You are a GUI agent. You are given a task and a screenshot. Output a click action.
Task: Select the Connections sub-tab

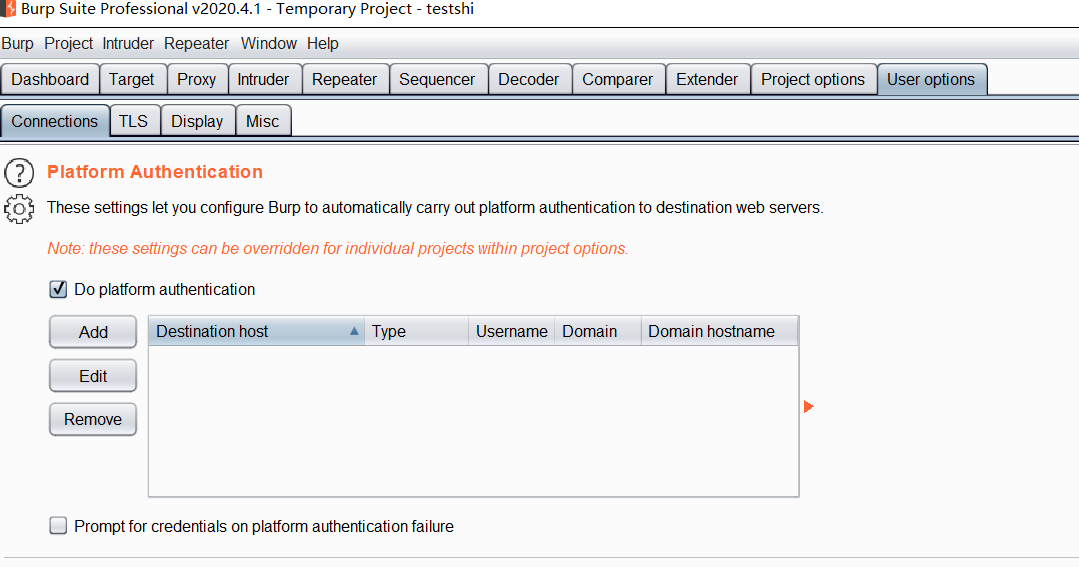pos(55,121)
